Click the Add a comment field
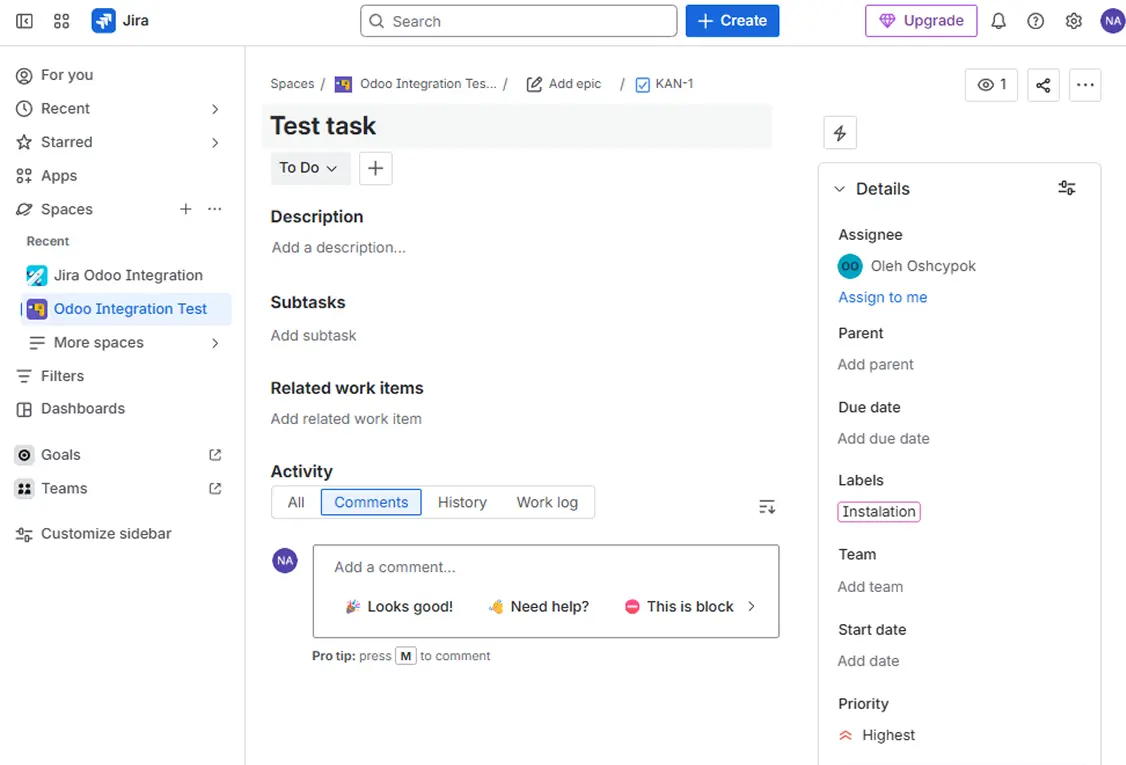This screenshot has width=1126, height=765. 545,567
